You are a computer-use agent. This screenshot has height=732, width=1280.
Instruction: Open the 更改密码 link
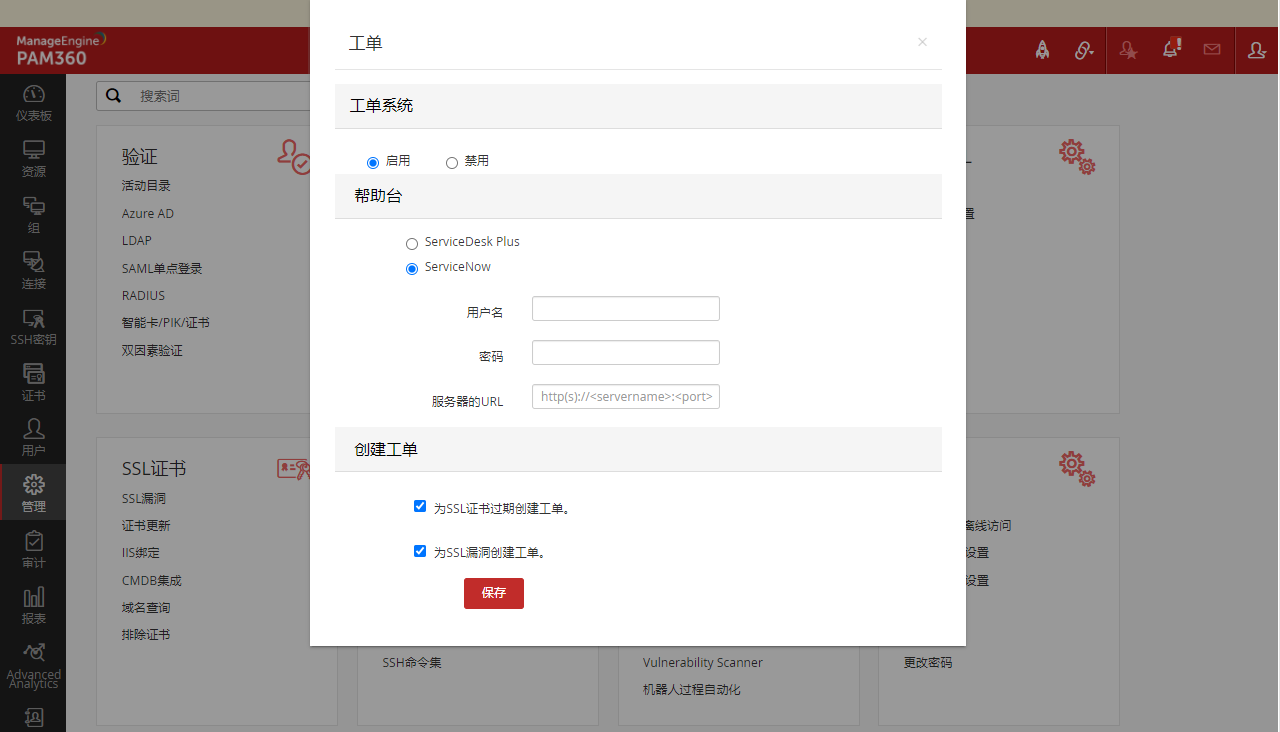click(x=928, y=663)
